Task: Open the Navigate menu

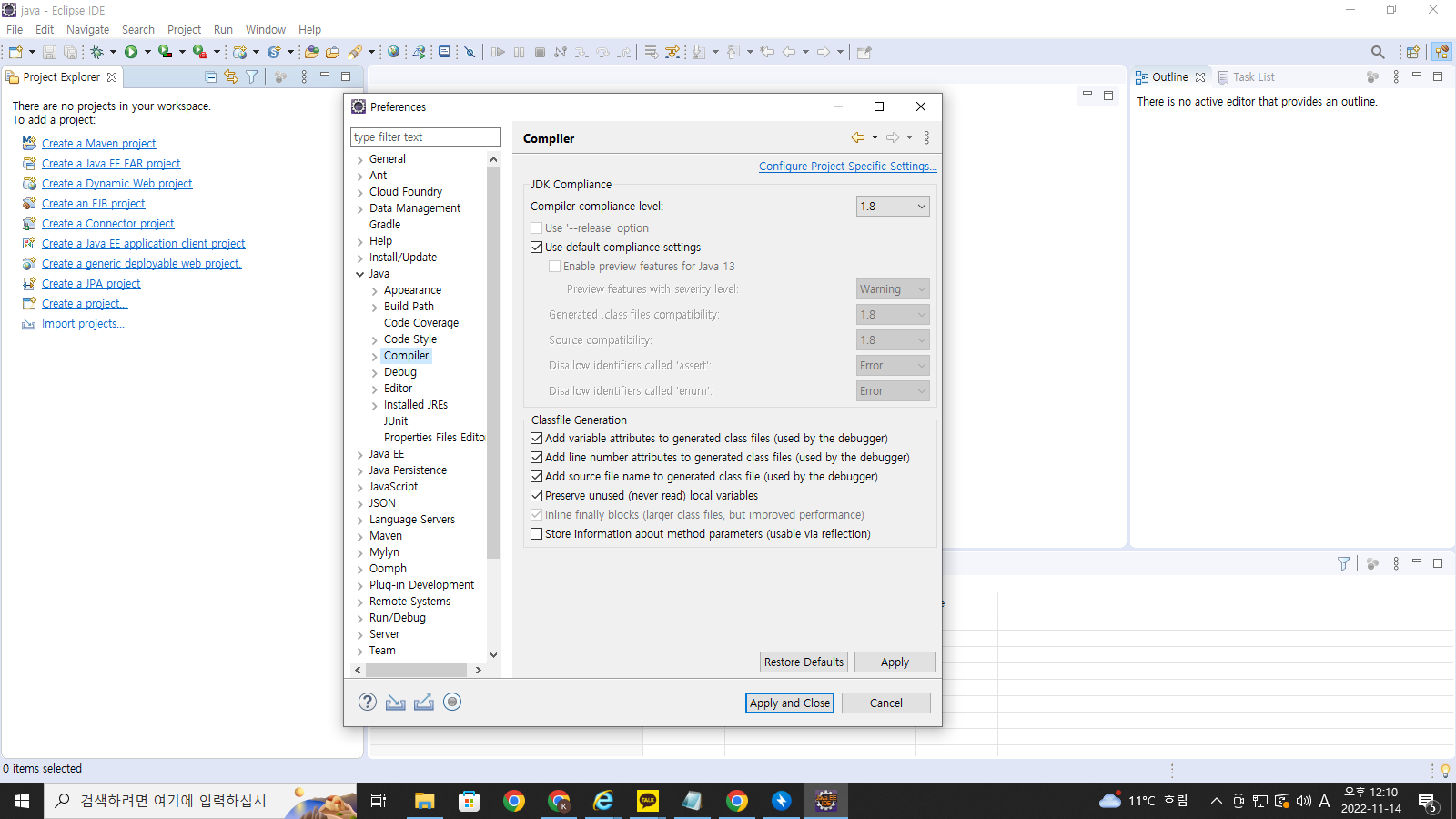Action: click(x=87, y=29)
